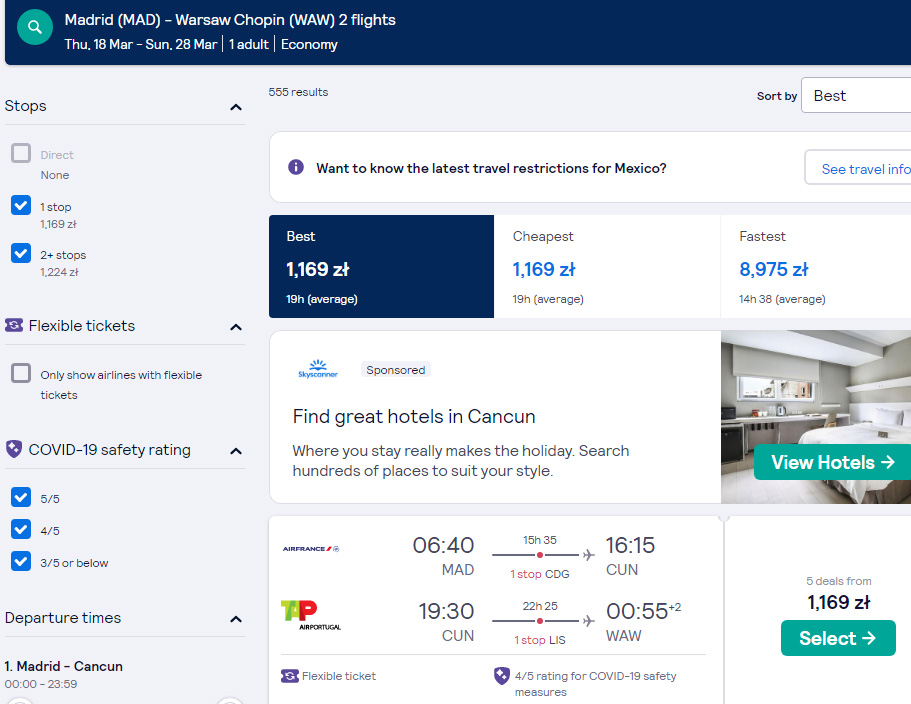This screenshot has height=704, width=911.
Task: Switch to the Cheapest tab
Action: (x=607, y=267)
